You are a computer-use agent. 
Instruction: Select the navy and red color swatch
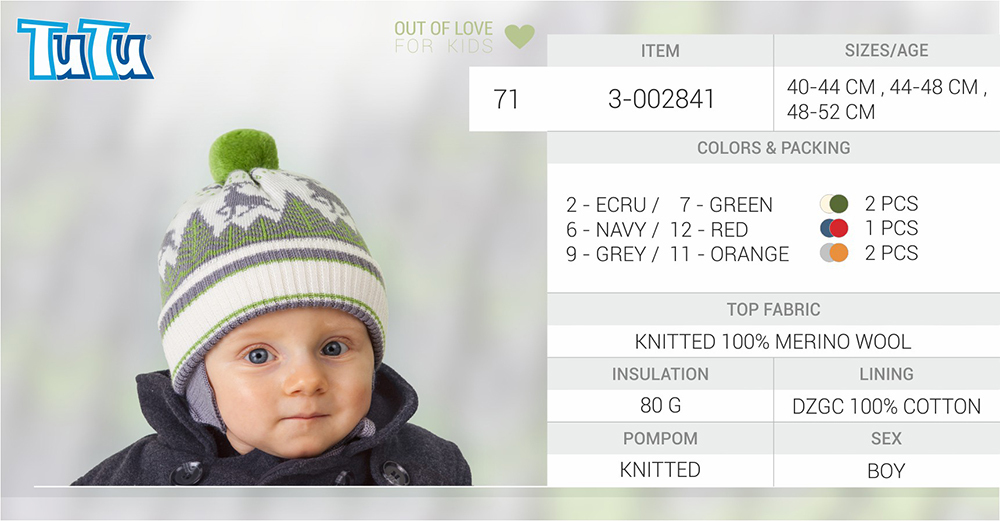click(x=834, y=228)
